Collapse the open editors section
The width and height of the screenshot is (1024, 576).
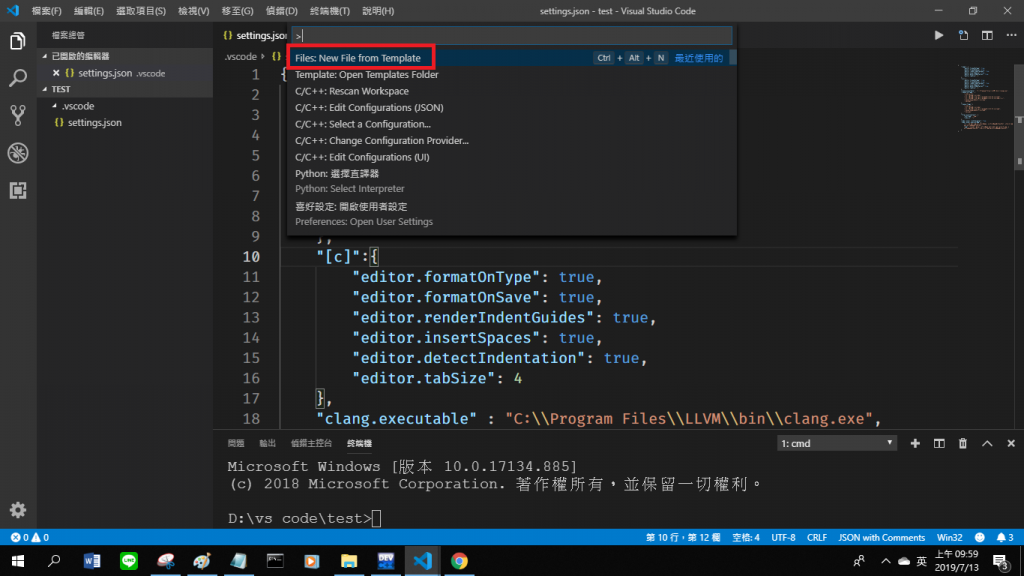click(x=45, y=56)
